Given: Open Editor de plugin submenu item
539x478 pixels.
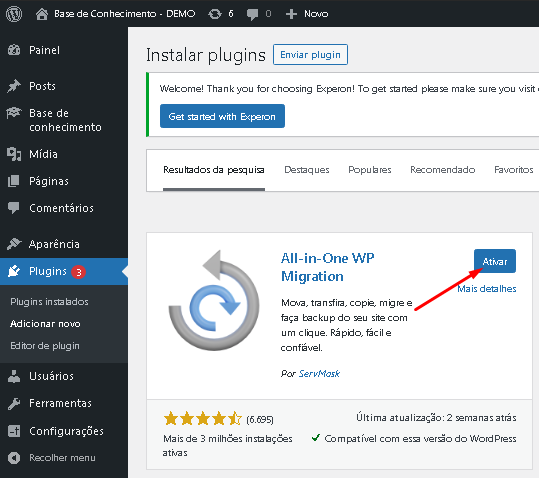Looking at the screenshot, I should point(45,345).
